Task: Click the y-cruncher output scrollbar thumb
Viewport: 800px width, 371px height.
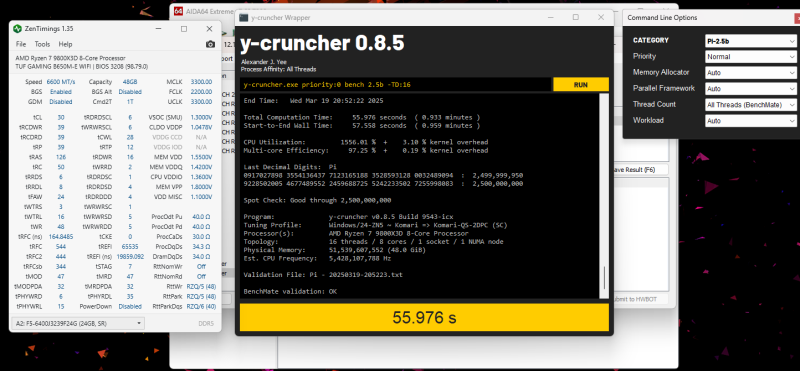Action: coord(604,278)
